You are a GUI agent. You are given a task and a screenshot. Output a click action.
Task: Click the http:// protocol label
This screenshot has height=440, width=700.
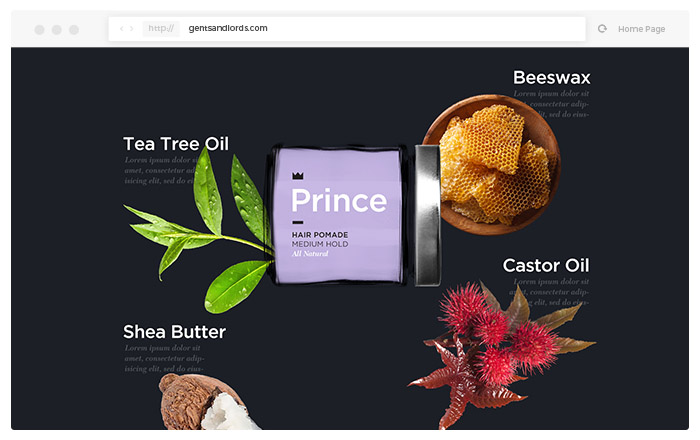[x=161, y=29]
